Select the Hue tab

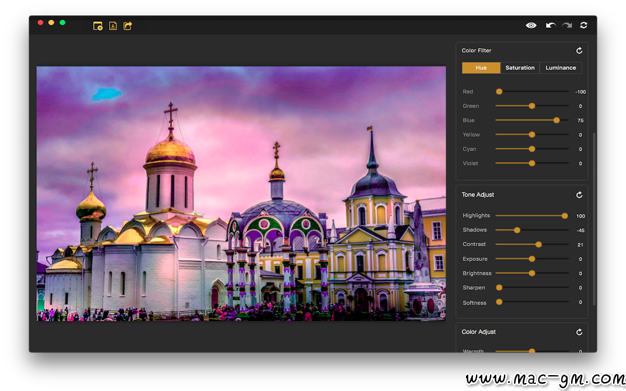coord(481,68)
